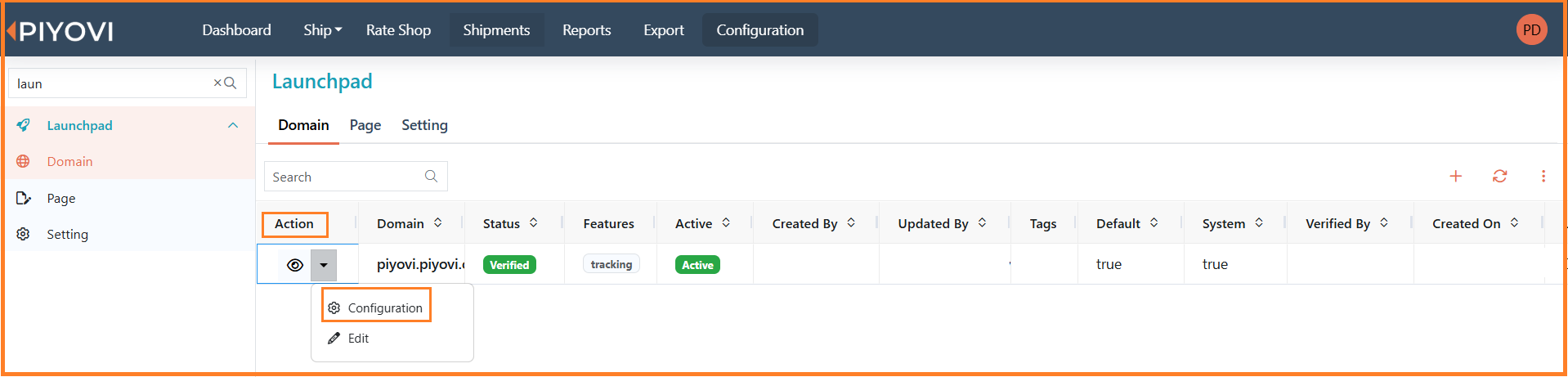
Task: Click the Default column true value
Action: (1109, 264)
